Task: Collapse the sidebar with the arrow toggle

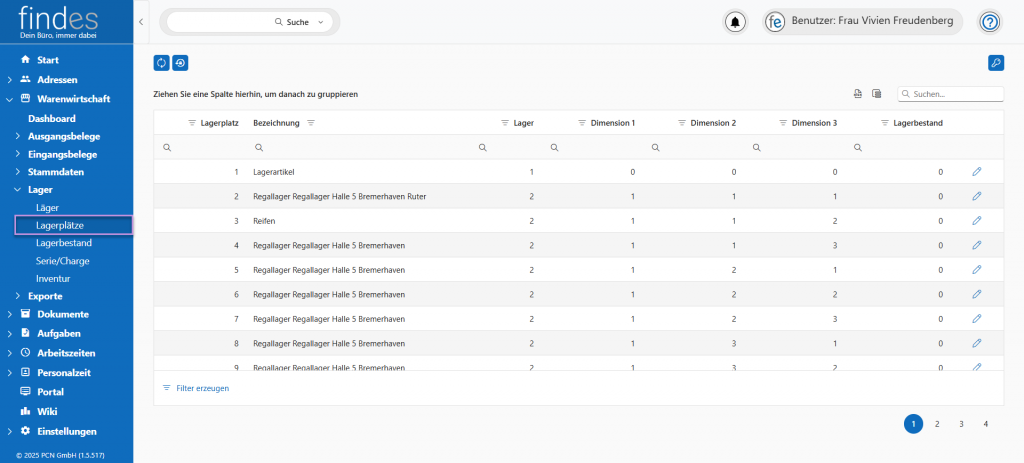Action: tap(141, 21)
